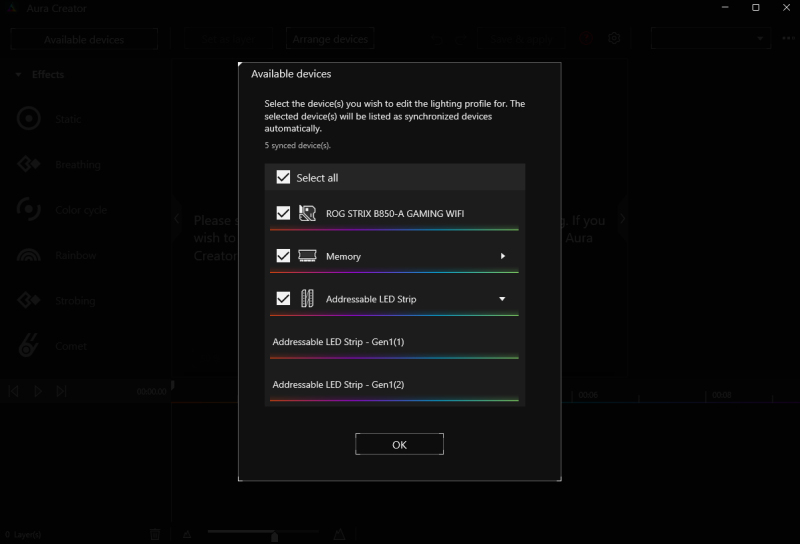Open Arrange devices

coord(330,39)
